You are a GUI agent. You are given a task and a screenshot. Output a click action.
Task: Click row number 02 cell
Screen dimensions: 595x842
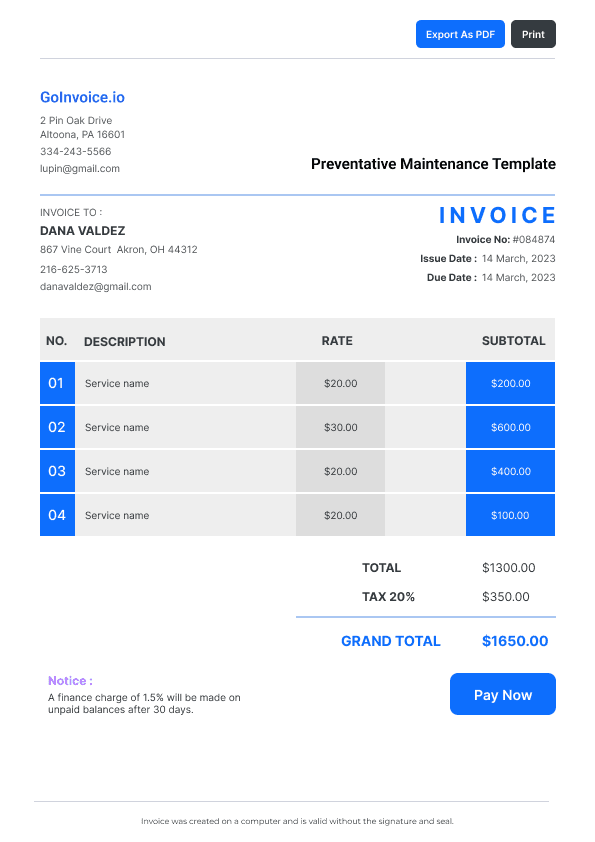tap(57, 427)
